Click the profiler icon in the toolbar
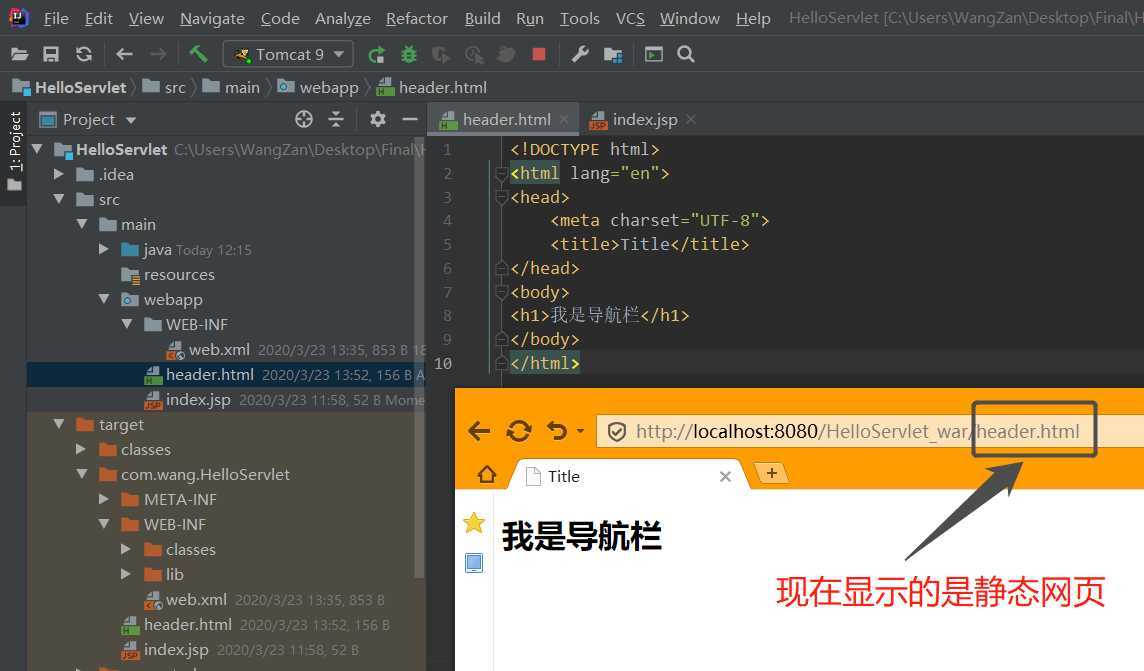This screenshot has height=671, width=1144. (474, 54)
